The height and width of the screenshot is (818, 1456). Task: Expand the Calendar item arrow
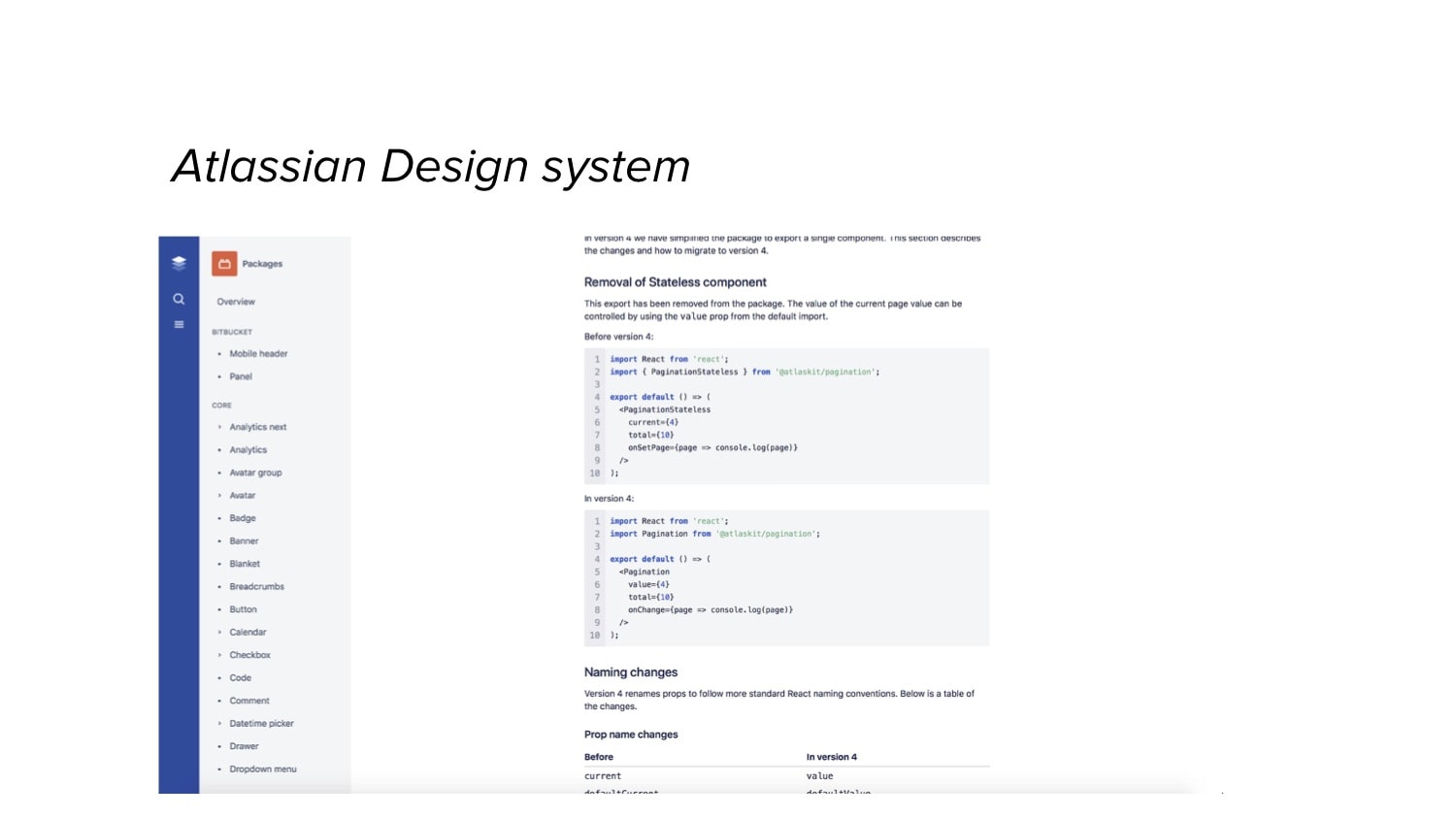tap(219, 633)
